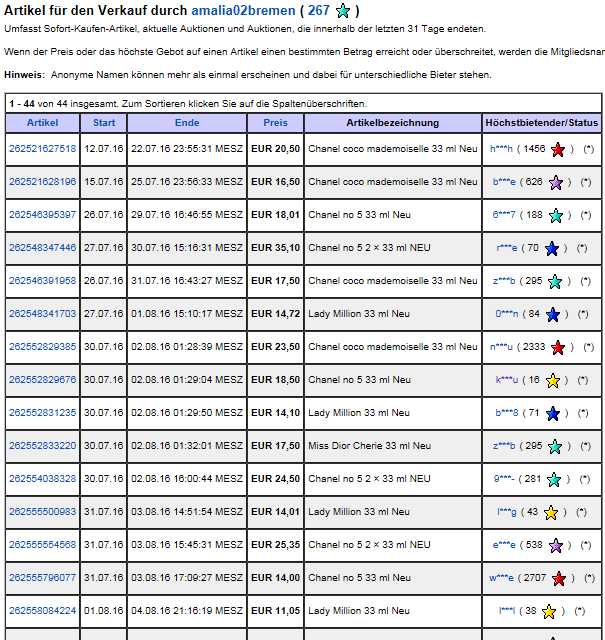Select price EUR 20,50
This screenshot has height=640, width=605.
(276, 149)
